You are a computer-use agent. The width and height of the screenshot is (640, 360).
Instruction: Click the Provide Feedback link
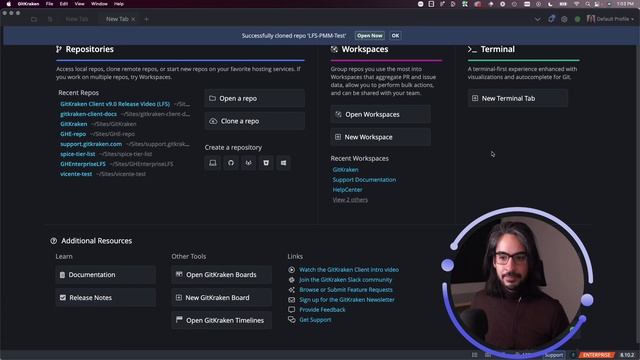pyautogui.click(x=322, y=309)
